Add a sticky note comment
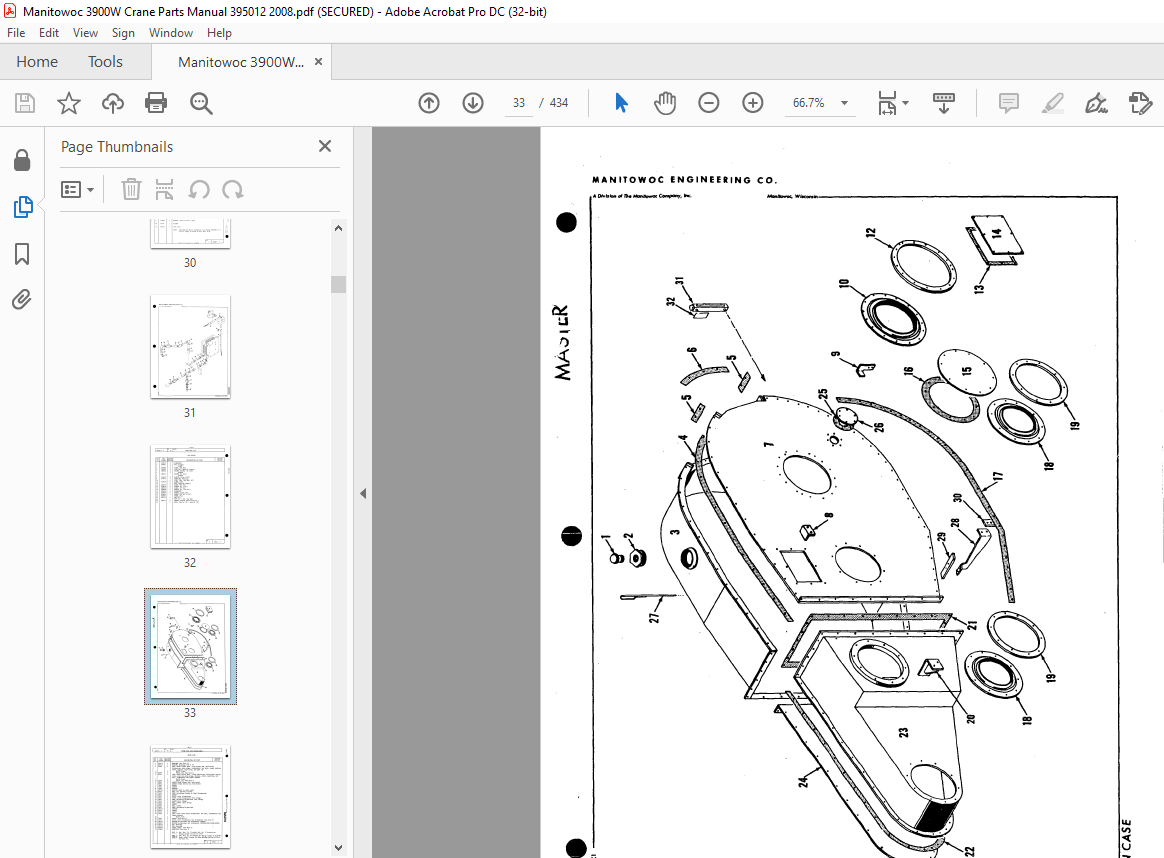This screenshot has height=858, width=1164. 1009,103
